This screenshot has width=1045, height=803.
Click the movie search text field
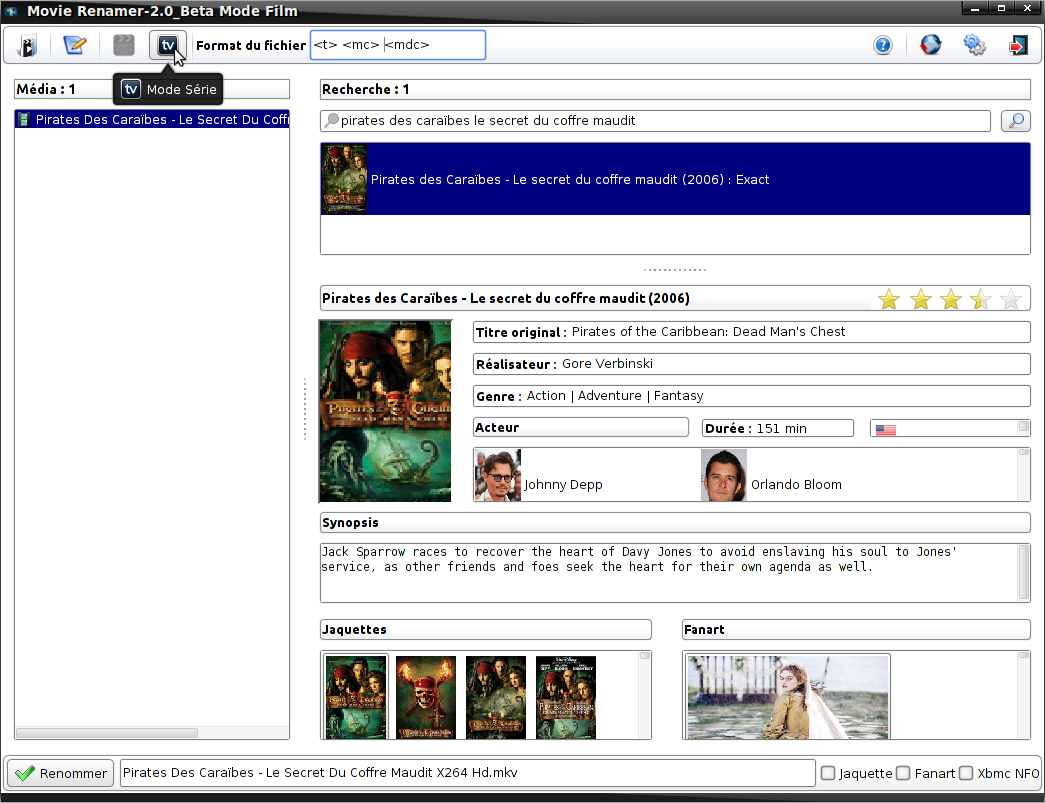point(655,121)
